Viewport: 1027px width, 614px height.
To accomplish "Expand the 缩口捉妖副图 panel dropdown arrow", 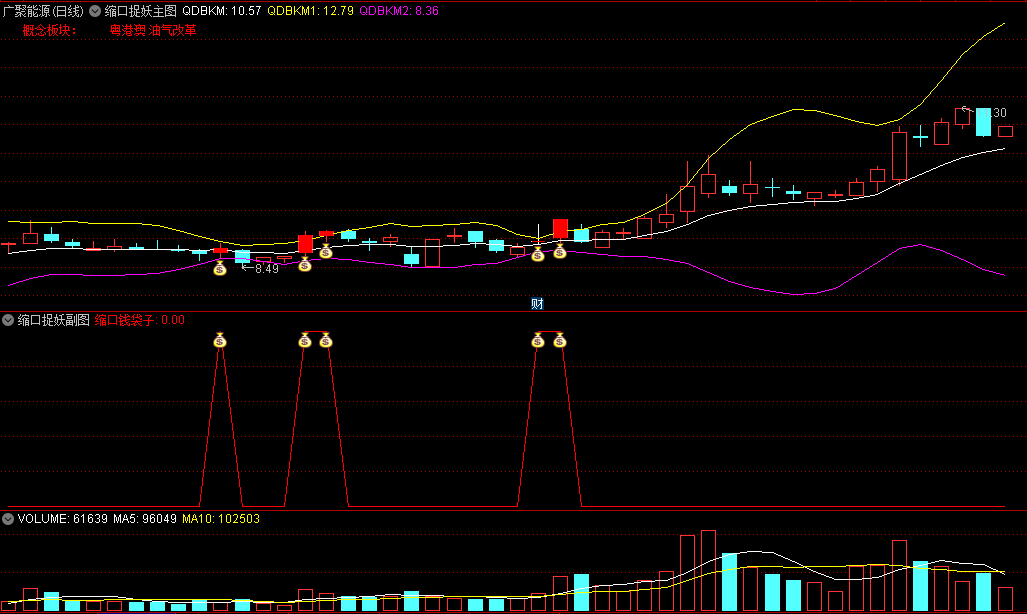I will click(x=8, y=320).
